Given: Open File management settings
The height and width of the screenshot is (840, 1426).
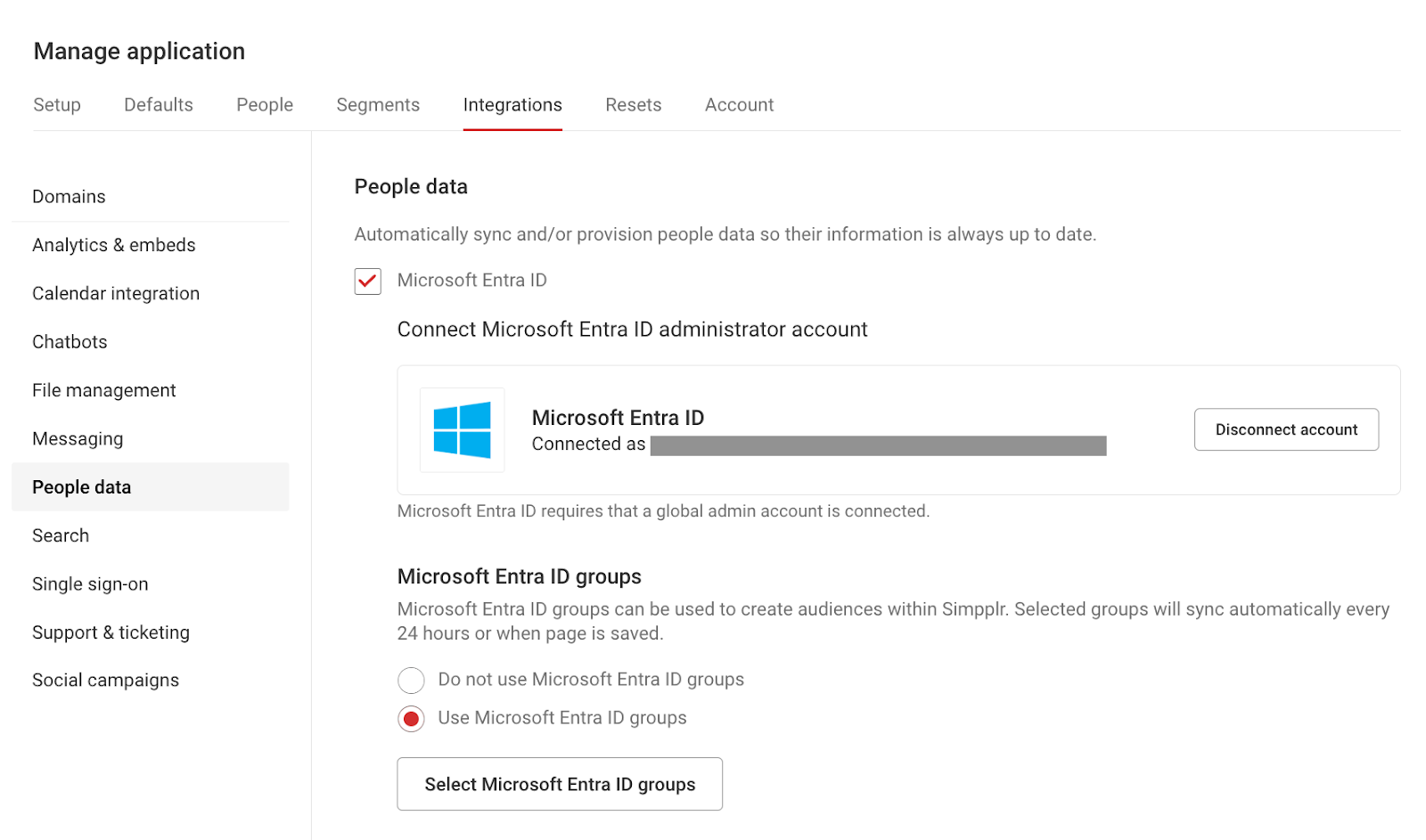Looking at the screenshot, I should (x=151, y=390).
